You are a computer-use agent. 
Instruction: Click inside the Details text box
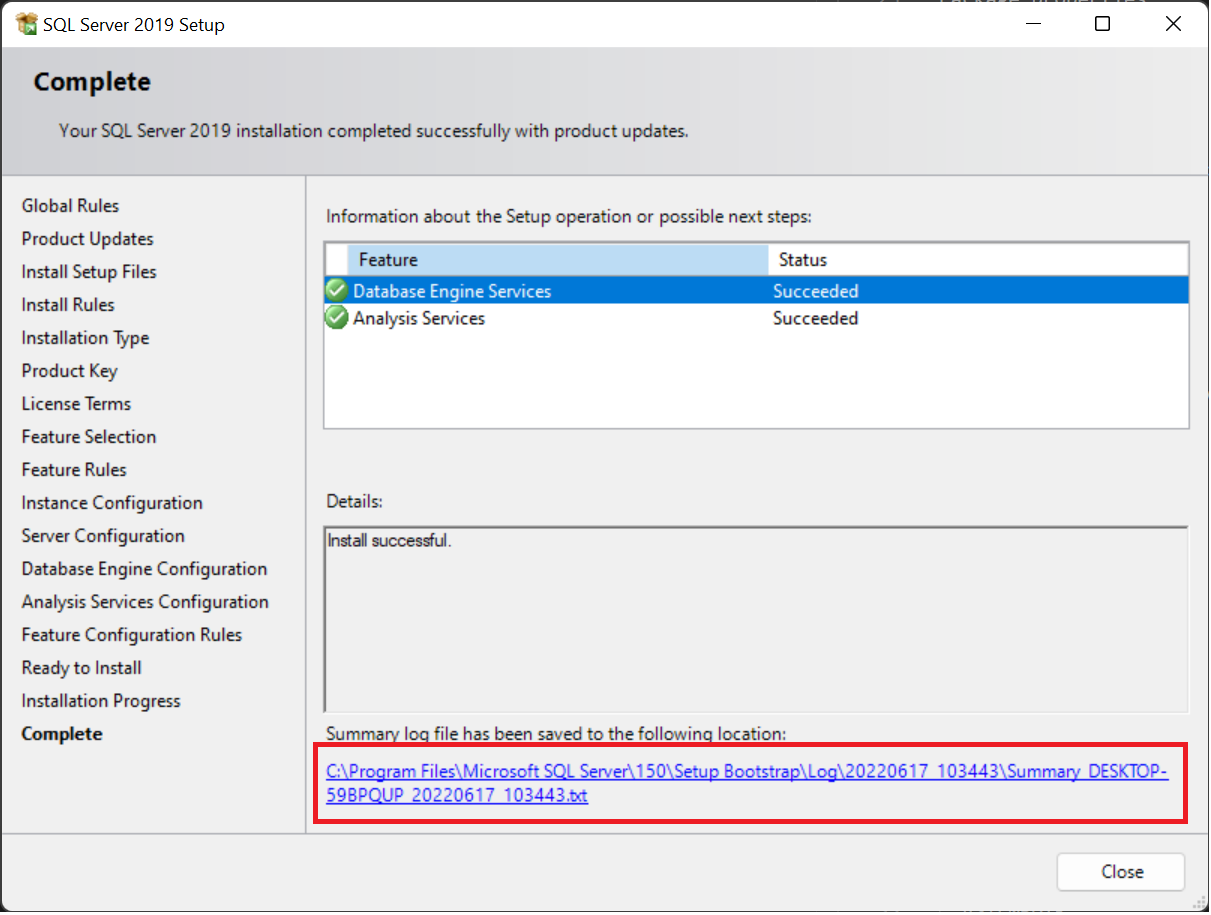pos(756,619)
